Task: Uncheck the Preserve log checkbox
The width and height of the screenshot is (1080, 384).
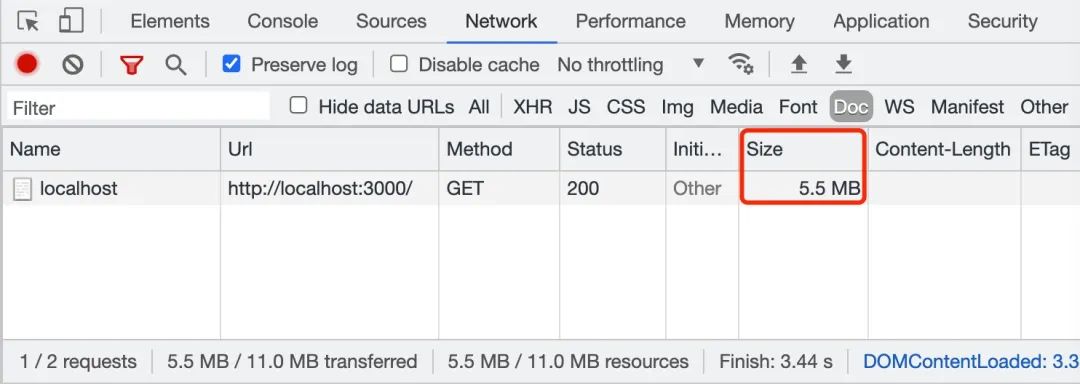Action: 231,64
